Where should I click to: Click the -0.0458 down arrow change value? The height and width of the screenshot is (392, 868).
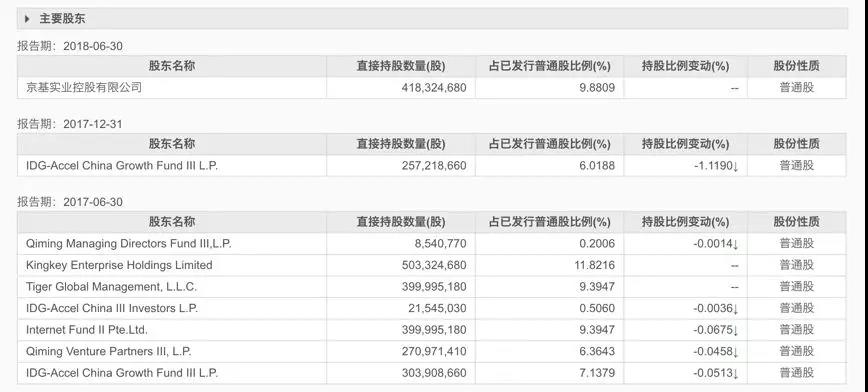pyautogui.click(x=716, y=352)
